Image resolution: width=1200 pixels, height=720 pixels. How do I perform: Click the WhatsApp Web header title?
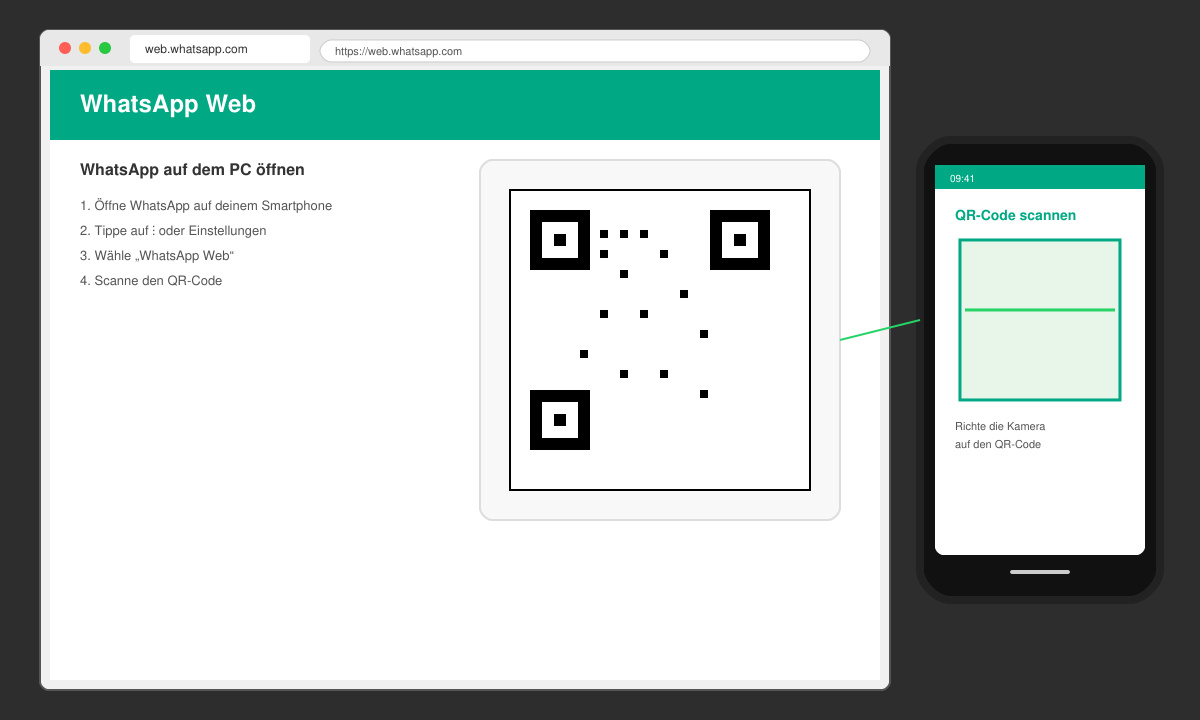(168, 104)
